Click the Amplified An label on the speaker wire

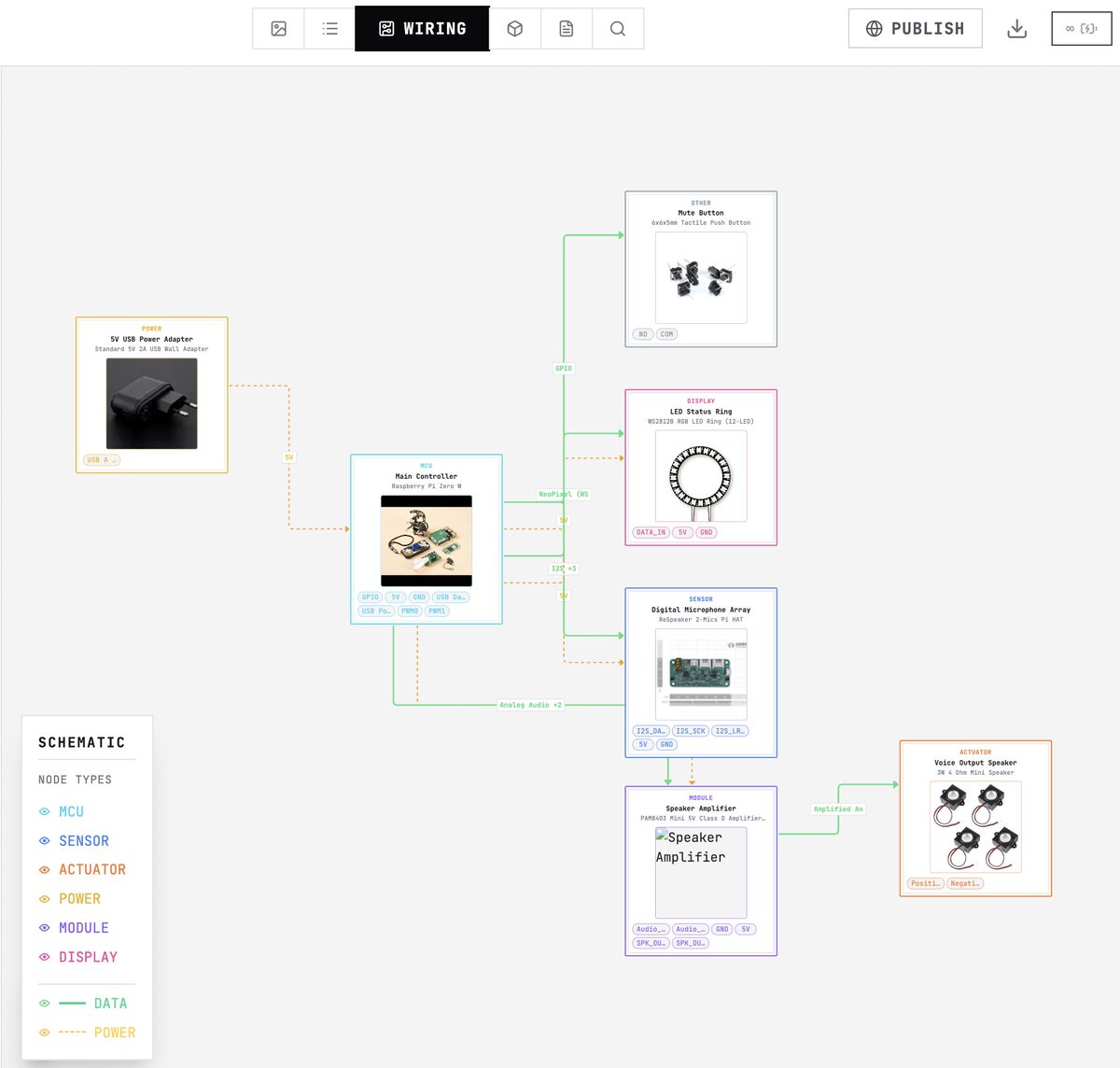click(x=838, y=808)
